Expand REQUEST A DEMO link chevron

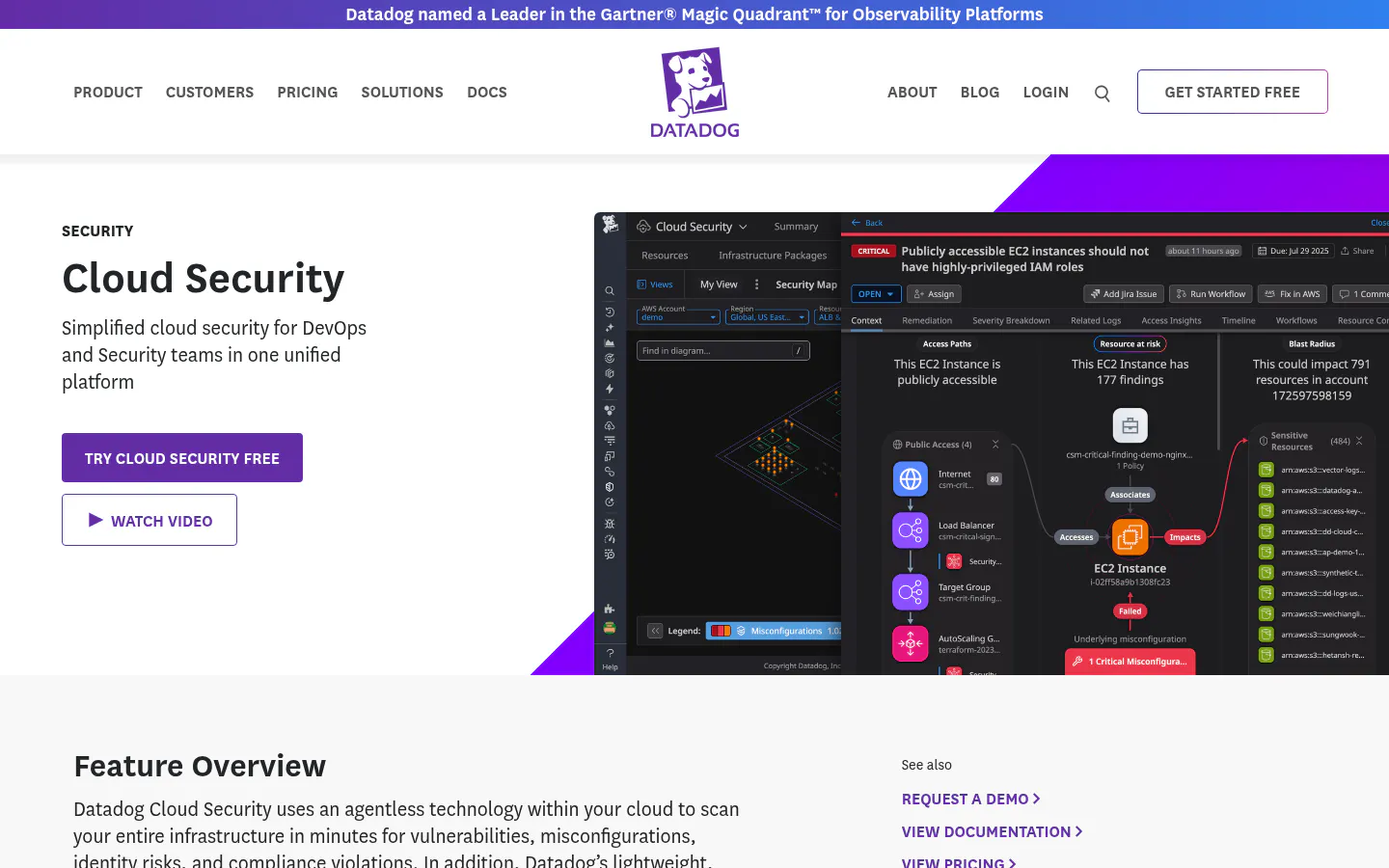(x=1037, y=799)
